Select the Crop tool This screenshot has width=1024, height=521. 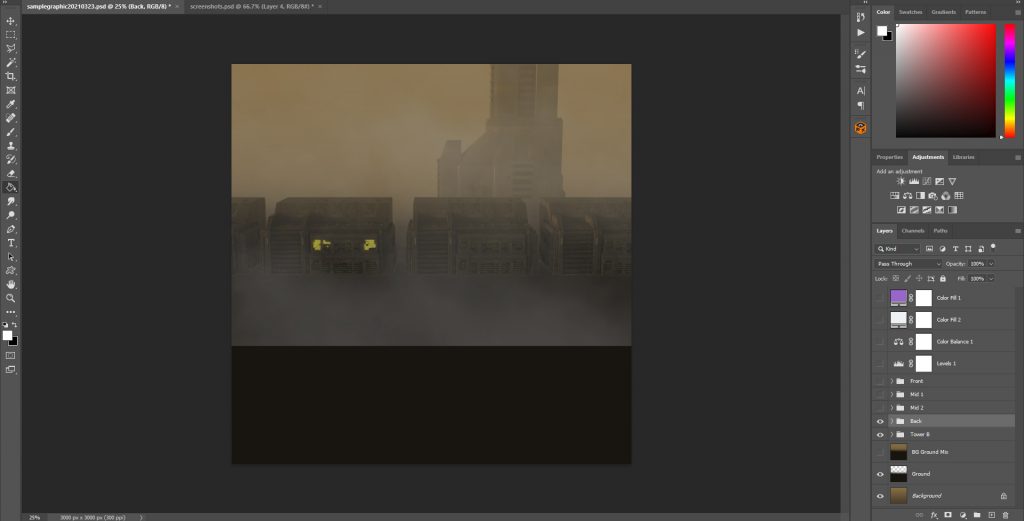[10, 76]
